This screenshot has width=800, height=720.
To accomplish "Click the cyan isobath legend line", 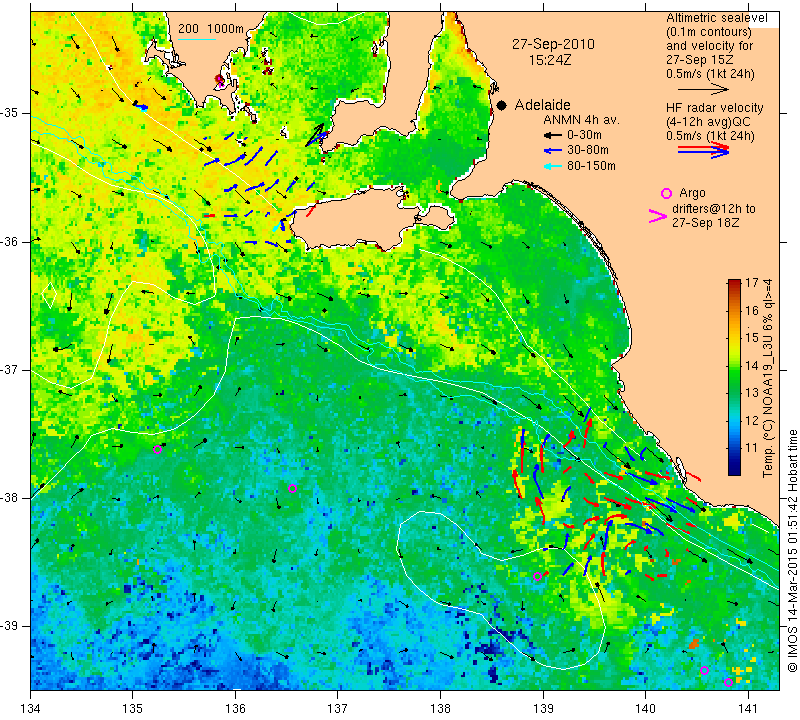I will point(196,39).
